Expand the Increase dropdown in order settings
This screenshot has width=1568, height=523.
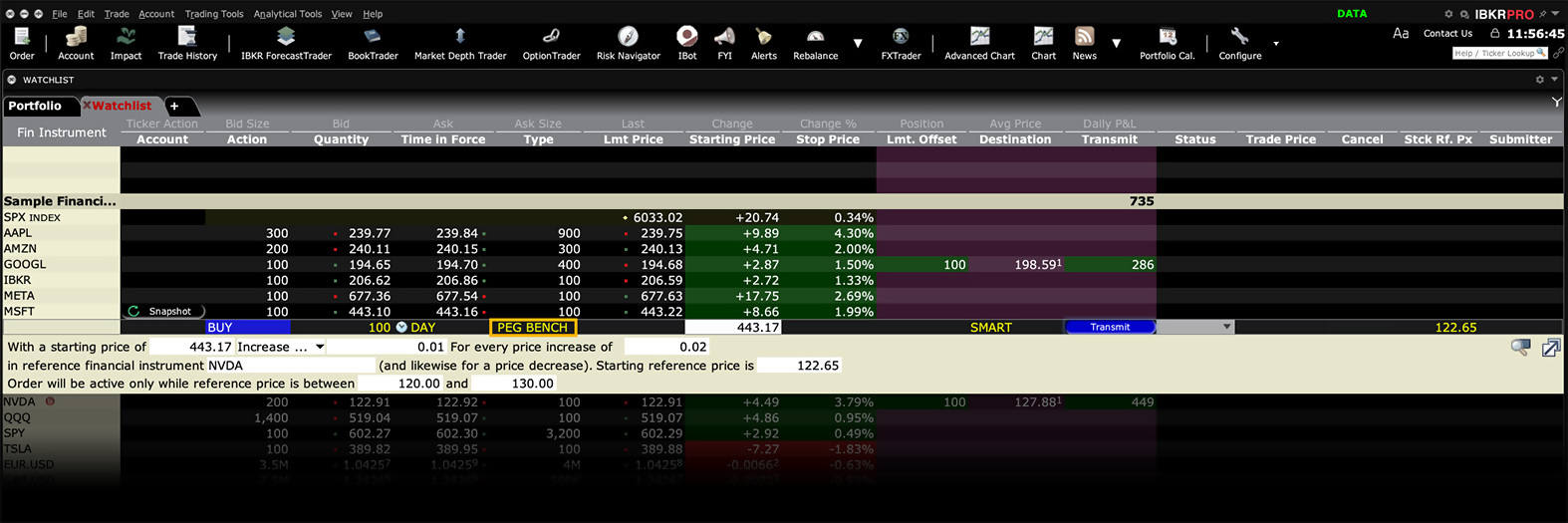pyautogui.click(x=320, y=347)
